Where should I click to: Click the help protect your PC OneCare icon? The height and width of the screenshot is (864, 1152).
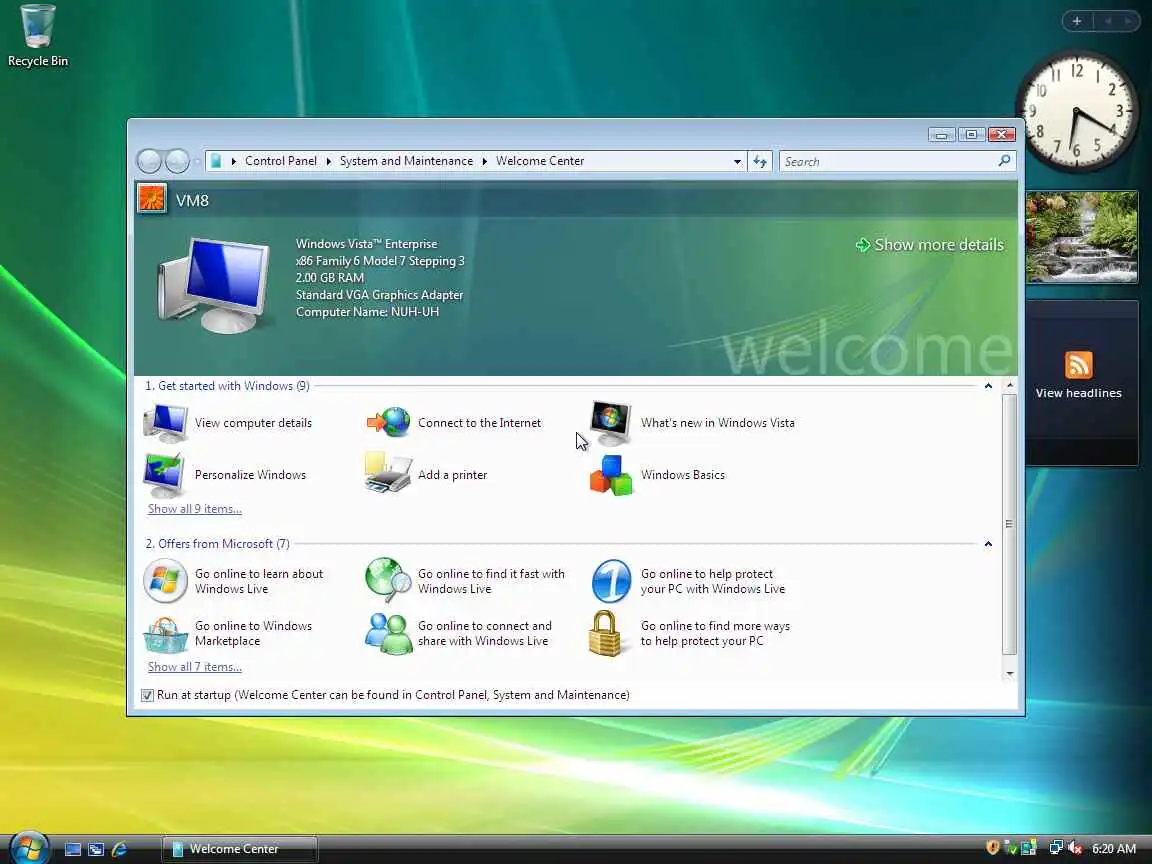pos(611,581)
